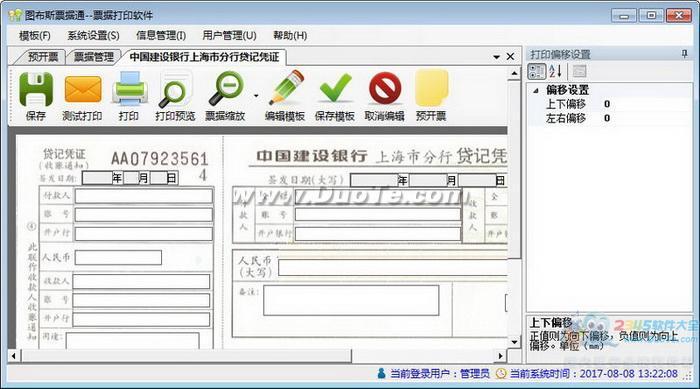Viewport: 700px width, 389px height.
Task: Click the main voucher payer 账号 field
Action: click(378, 215)
